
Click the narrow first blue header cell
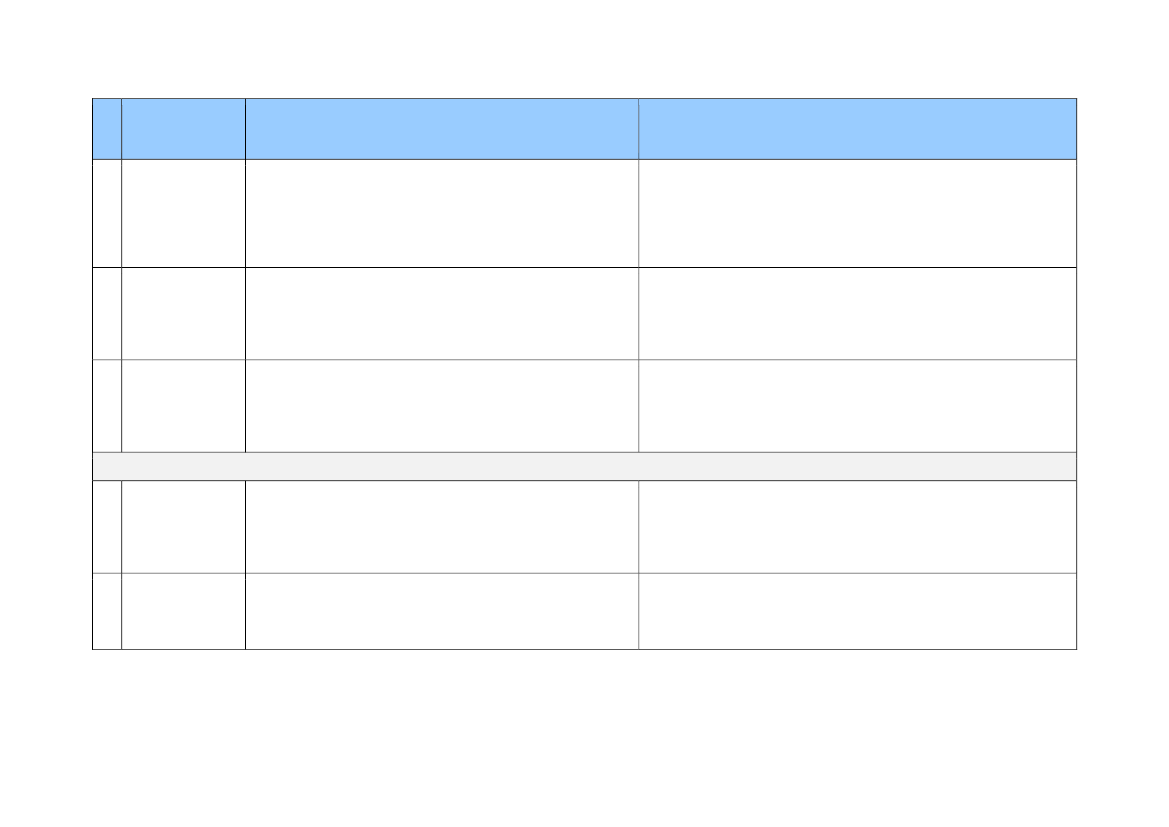[x=107, y=129]
